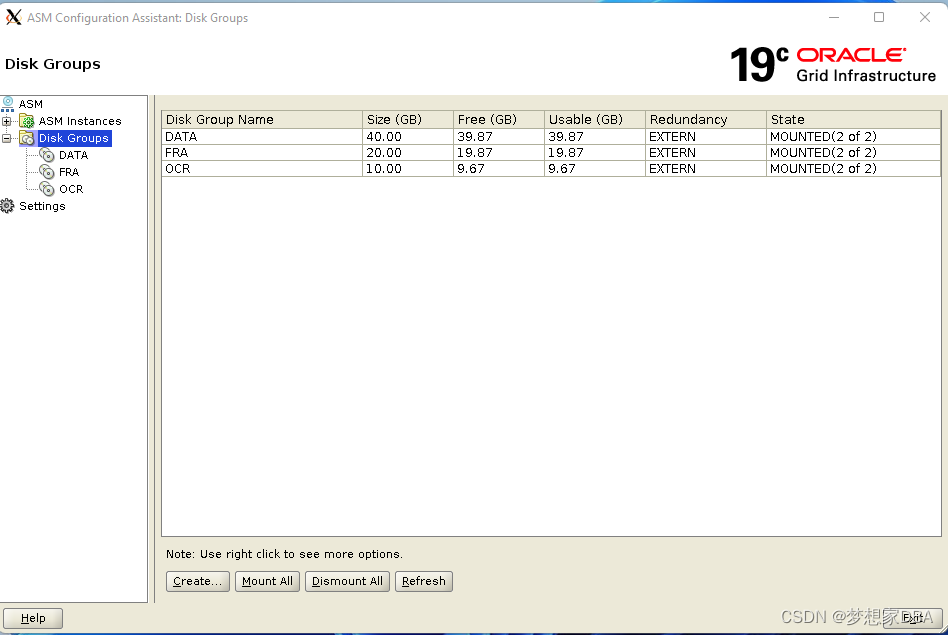Viewport: 948px width, 635px height.
Task: Click the Usable (GB) column header
Action: pos(595,119)
